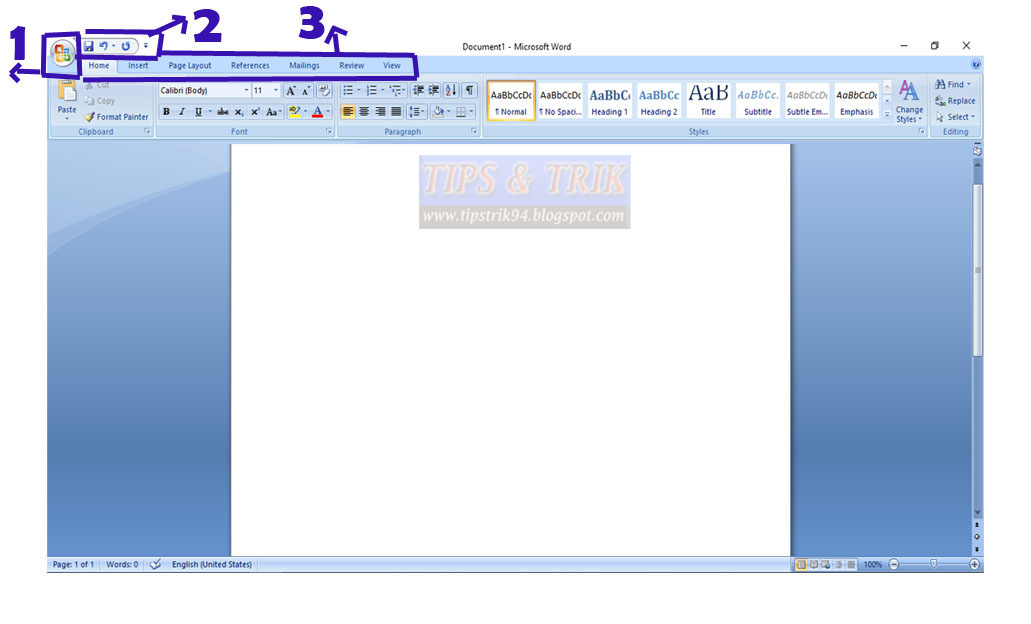
Task: Open the font size dropdown
Action: (x=275, y=89)
